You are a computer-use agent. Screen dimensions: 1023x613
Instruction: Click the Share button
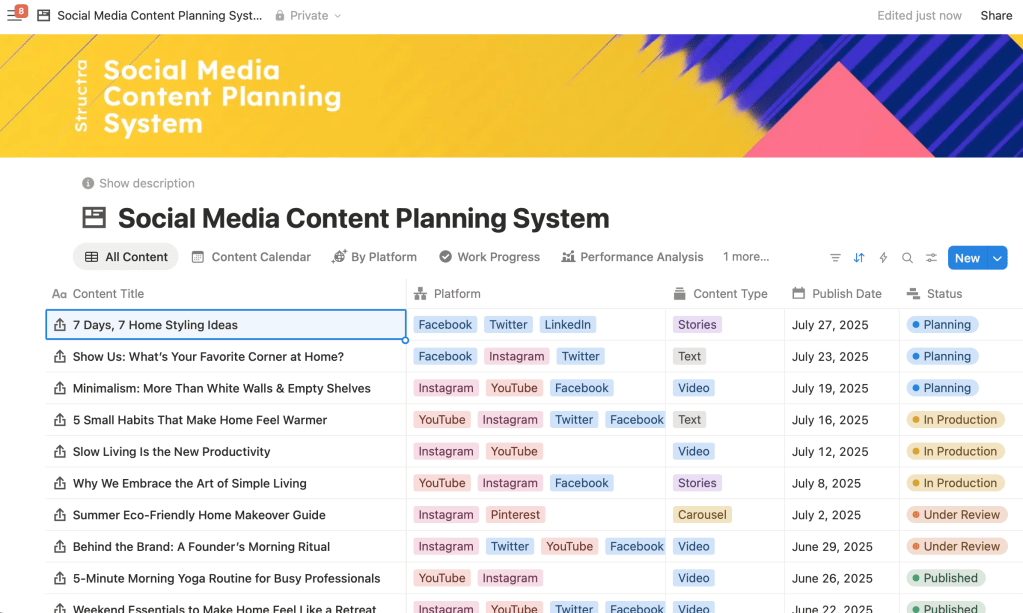tap(996, 16)
